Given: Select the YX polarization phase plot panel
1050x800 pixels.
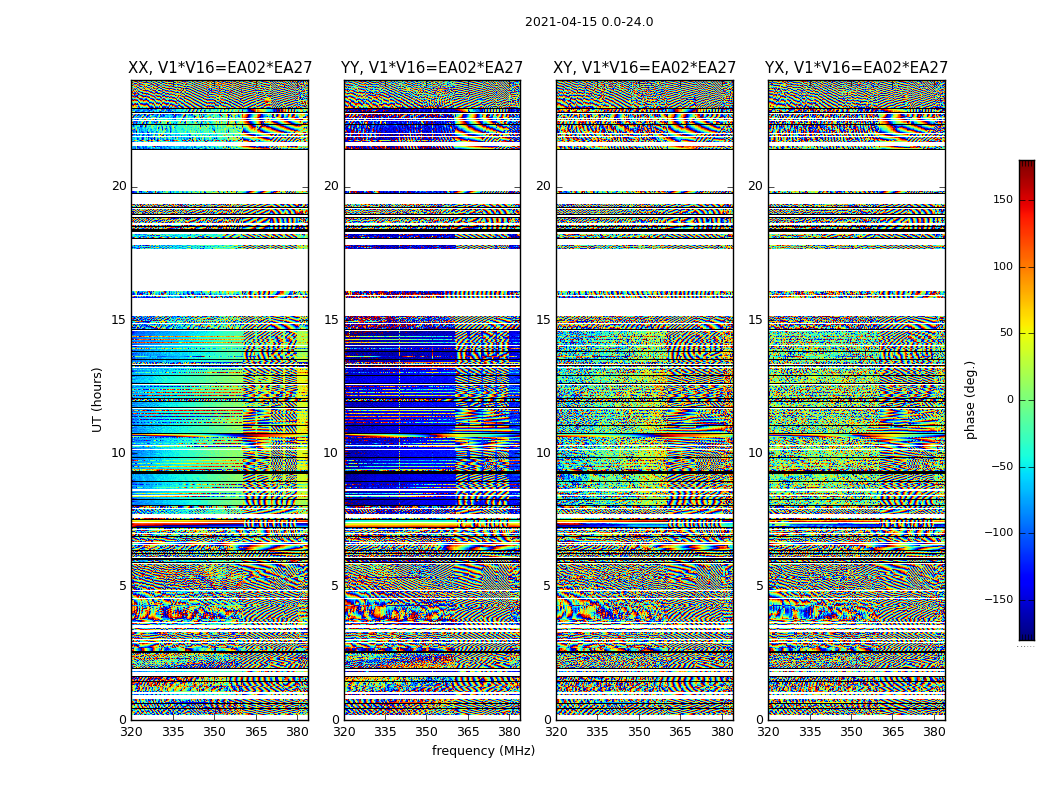Looking at the screenshot, I should [856, 400].
